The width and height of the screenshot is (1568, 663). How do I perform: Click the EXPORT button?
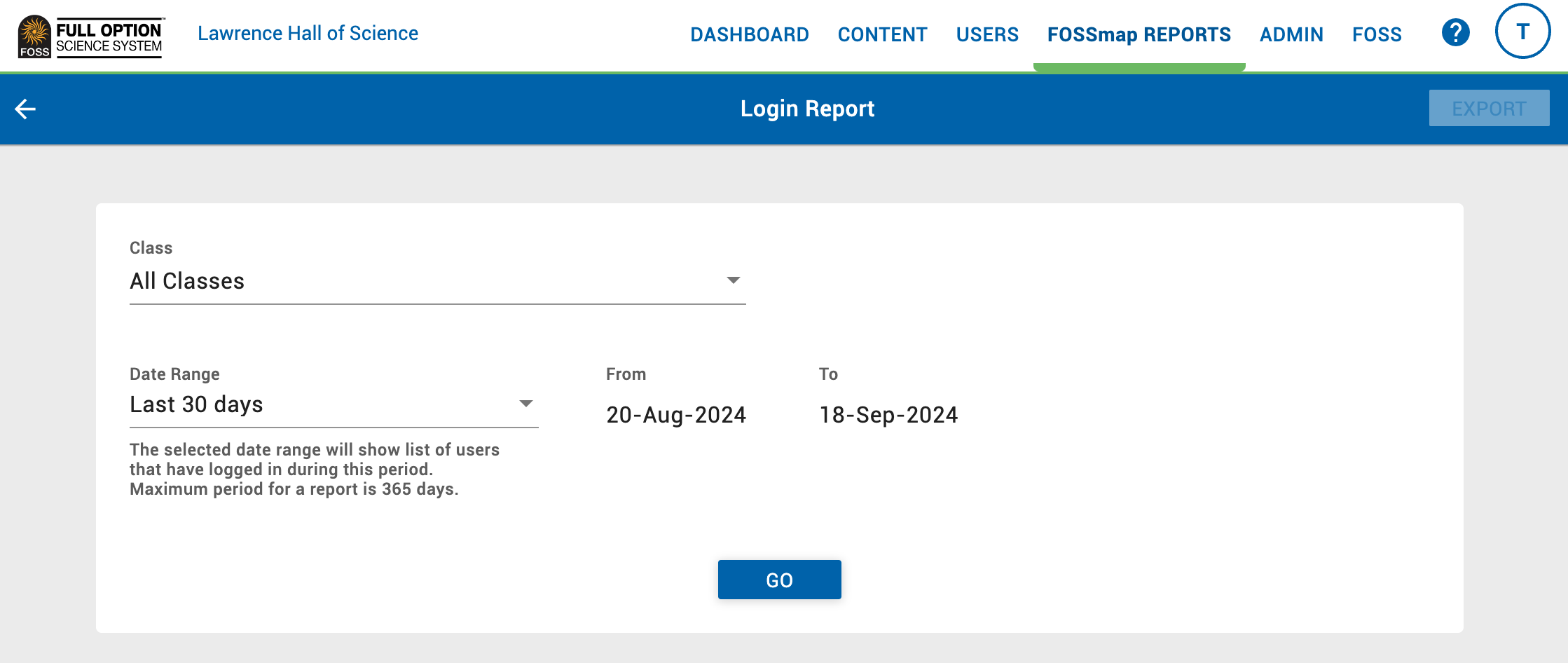click(x=1489, y=109)
